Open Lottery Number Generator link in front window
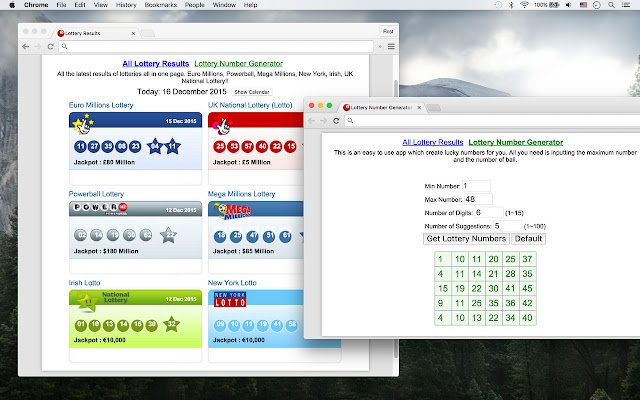Image resolution: width=640 pixels, height=400 pixels. click(516, 142)
